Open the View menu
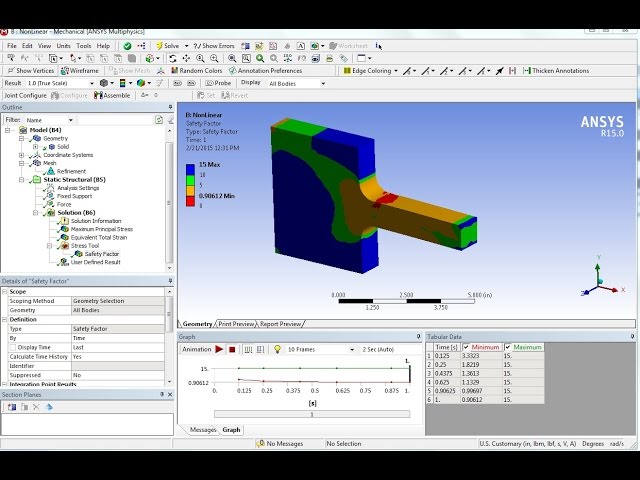Image resolution: width=640 pixels, height=480 pixels. 44,46
